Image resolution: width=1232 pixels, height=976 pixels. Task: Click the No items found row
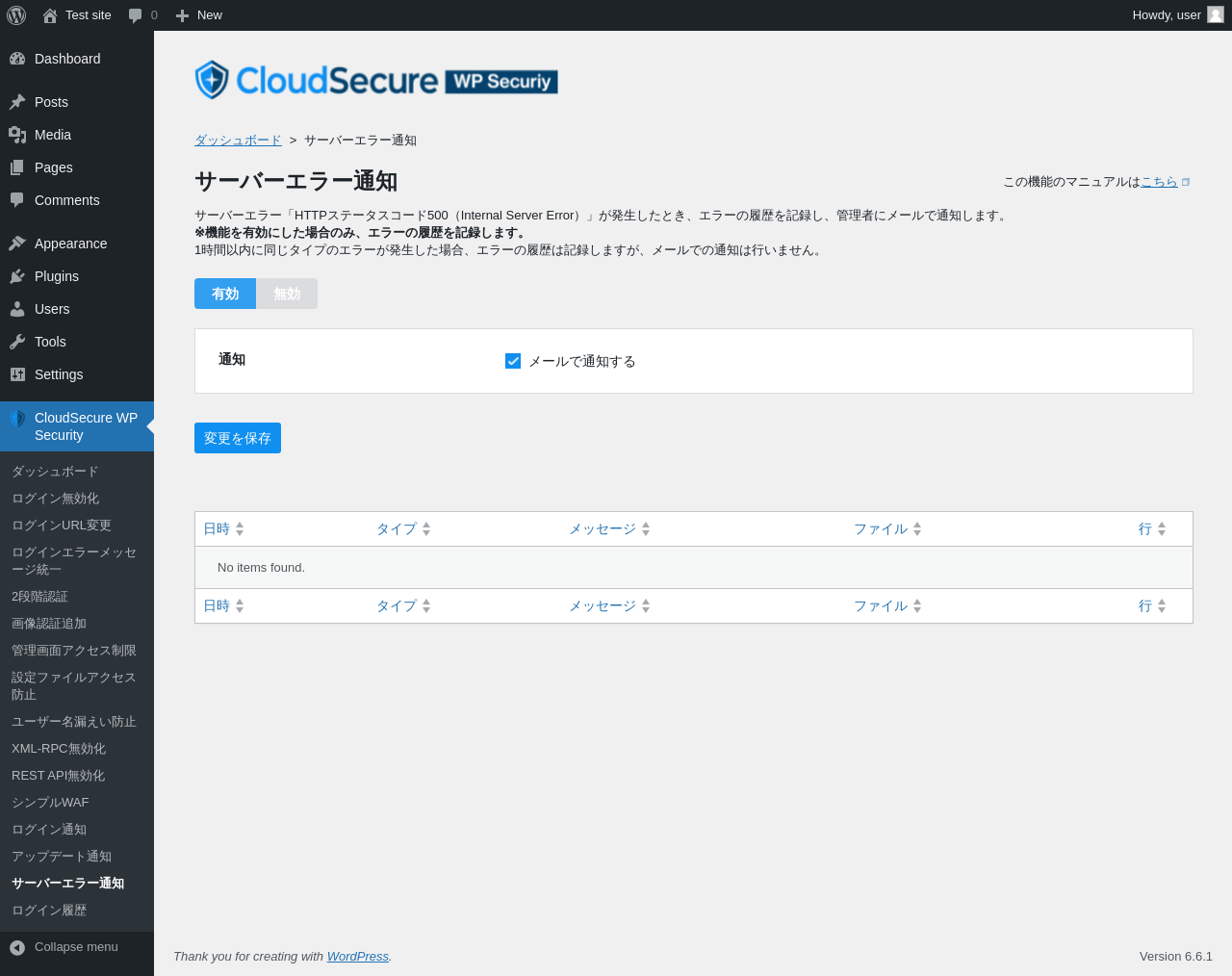click(x=694, y=568)
